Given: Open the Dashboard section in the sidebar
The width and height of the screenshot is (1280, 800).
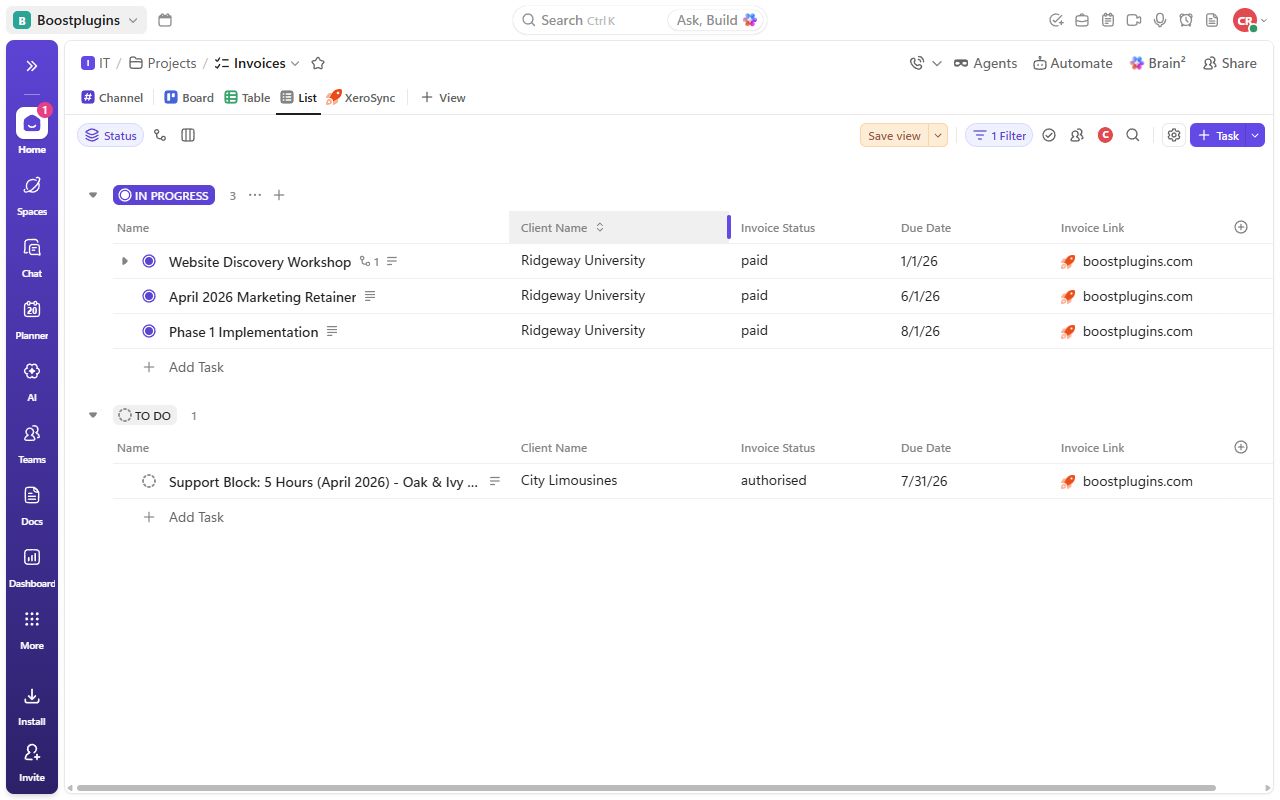Looking at the screenshot, I should click(32, 565).
